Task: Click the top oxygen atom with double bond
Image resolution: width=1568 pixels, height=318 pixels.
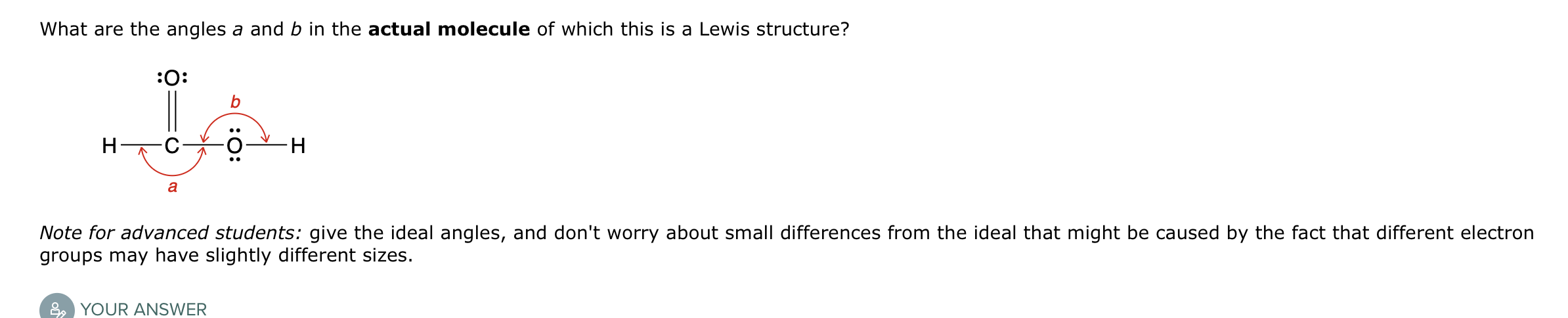Action: point(172,78)
